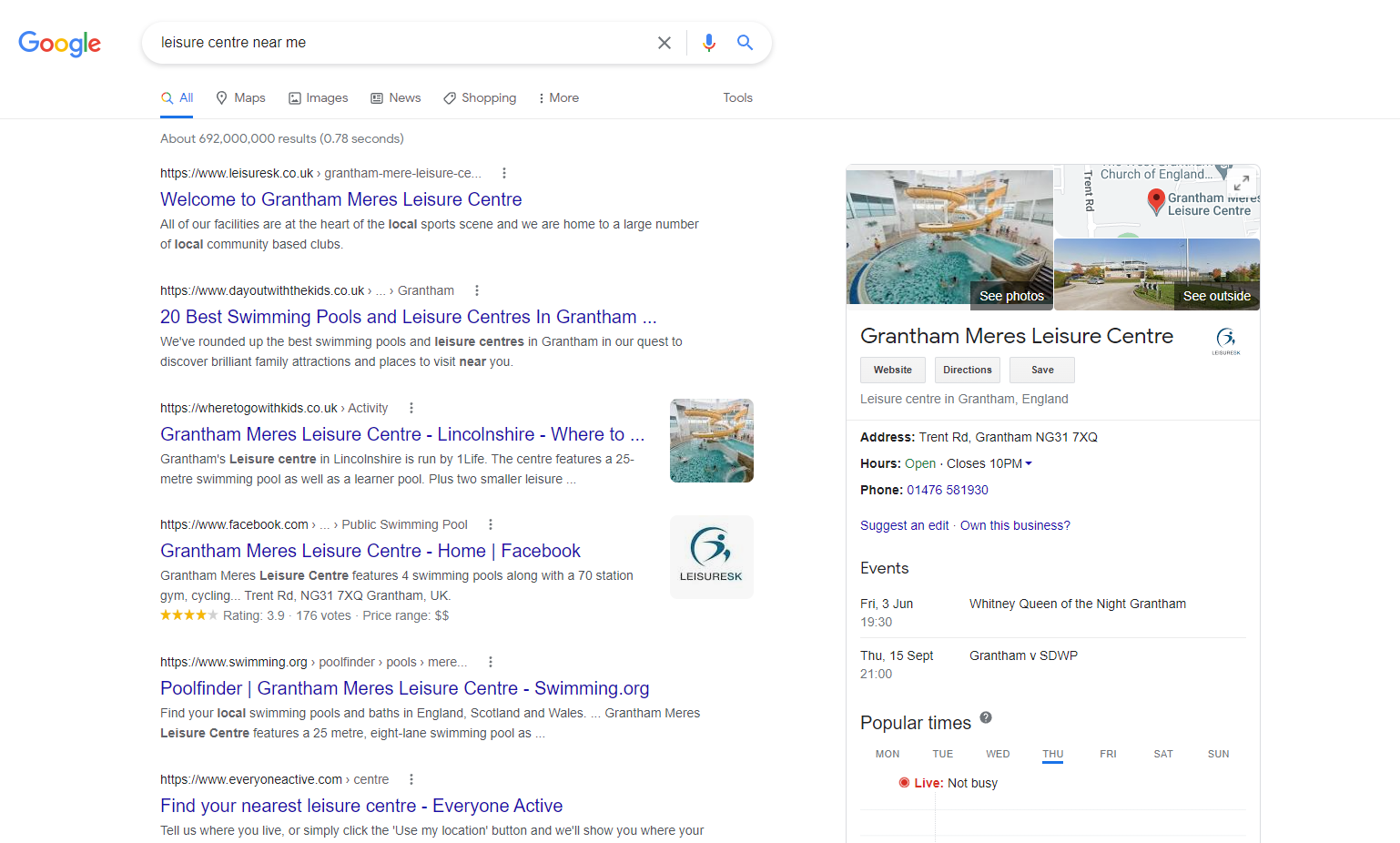Save Grantham Meres Leisure Centre
The width and height of the screenshot is (1400, 843).
(x=1042, y=370)
